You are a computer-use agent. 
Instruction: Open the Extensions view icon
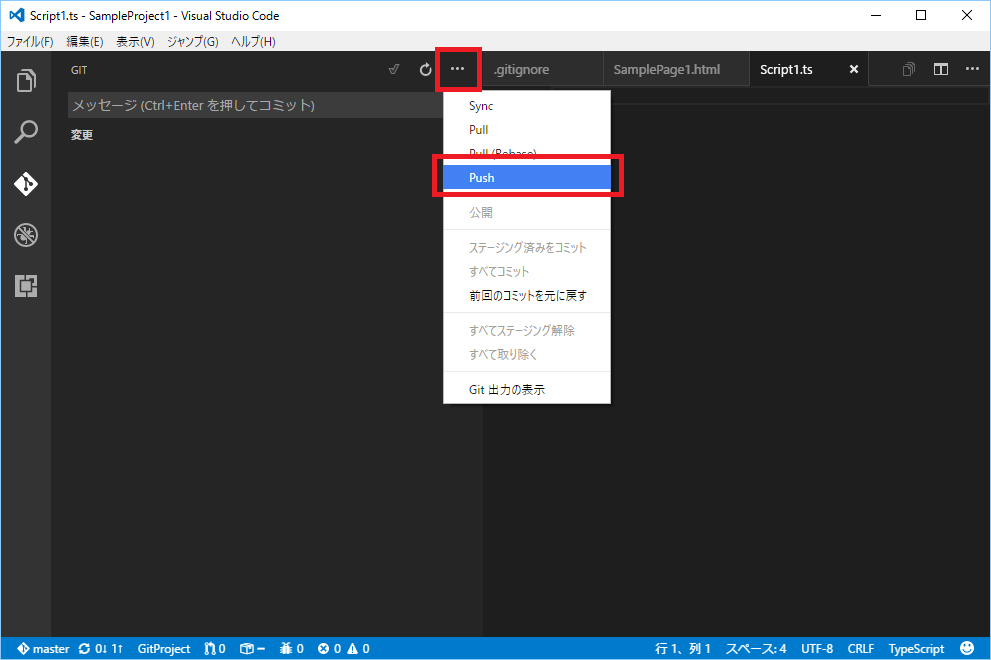click(26, 286)
